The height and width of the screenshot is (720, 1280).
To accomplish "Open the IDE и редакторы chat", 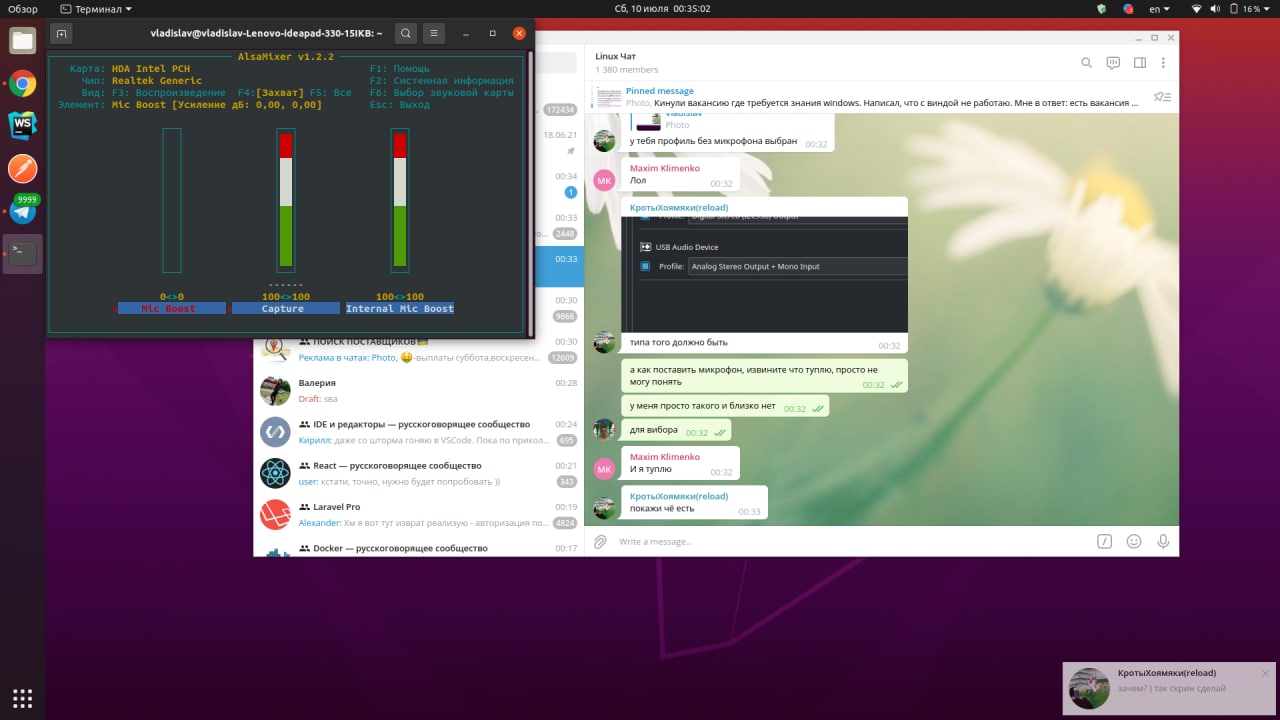I will pyautogui.click(x=418, y=432).
